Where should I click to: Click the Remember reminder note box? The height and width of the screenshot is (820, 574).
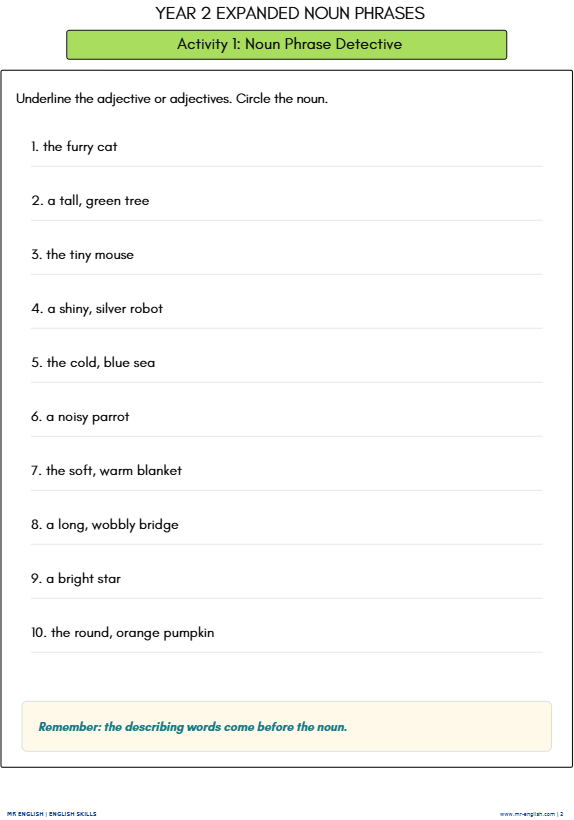point(286,727)
